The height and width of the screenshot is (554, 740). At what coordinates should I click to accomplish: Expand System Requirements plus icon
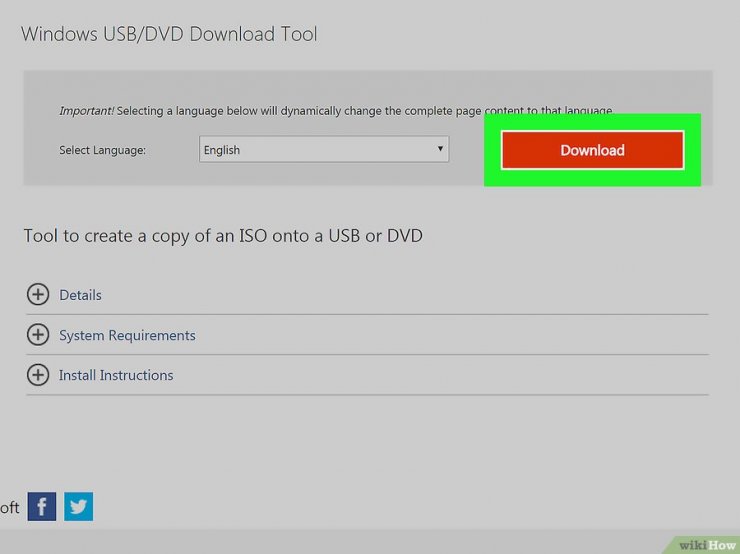(x=38, y=335)
